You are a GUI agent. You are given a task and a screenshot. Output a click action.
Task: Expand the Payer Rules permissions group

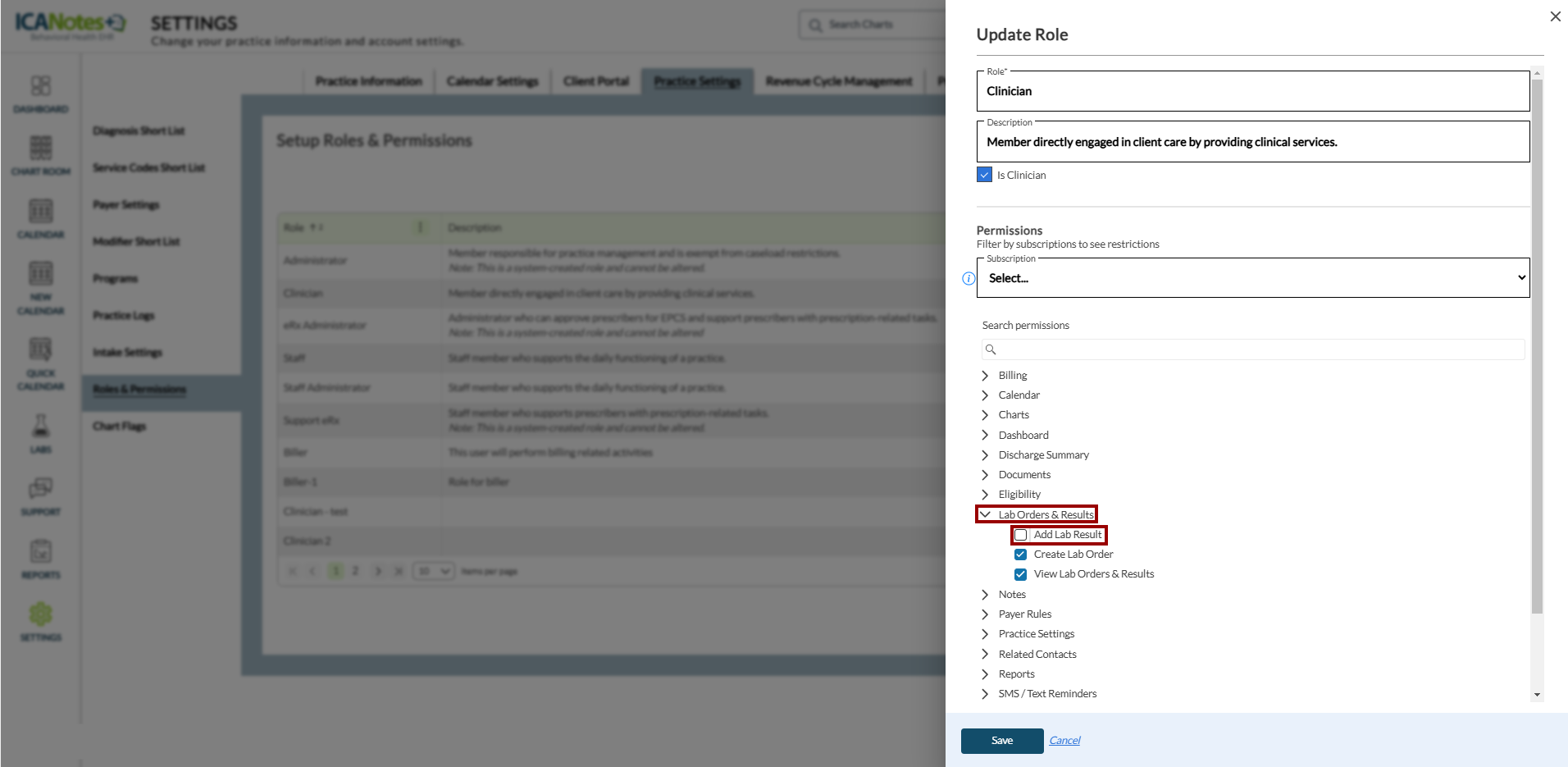pyautogui.click(x=985, y=614)
